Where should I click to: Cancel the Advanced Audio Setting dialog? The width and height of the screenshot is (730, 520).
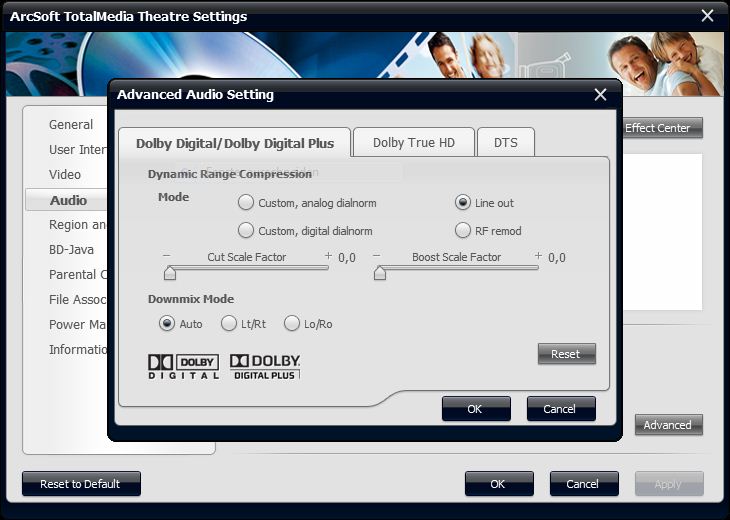coord(560,409)
